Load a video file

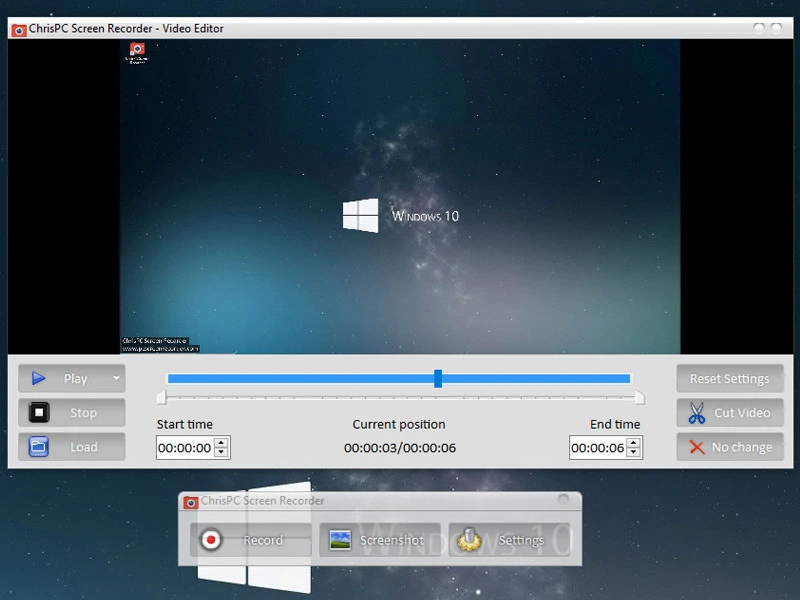[71, 447]
